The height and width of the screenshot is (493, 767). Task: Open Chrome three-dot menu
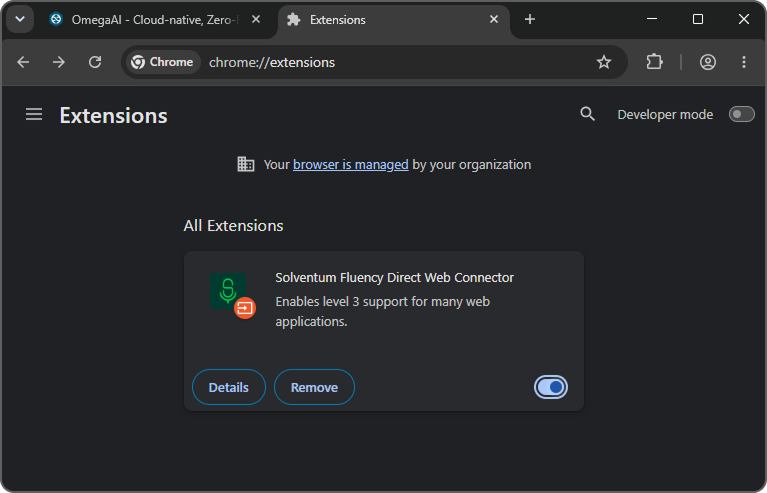[x=744, y=62]
